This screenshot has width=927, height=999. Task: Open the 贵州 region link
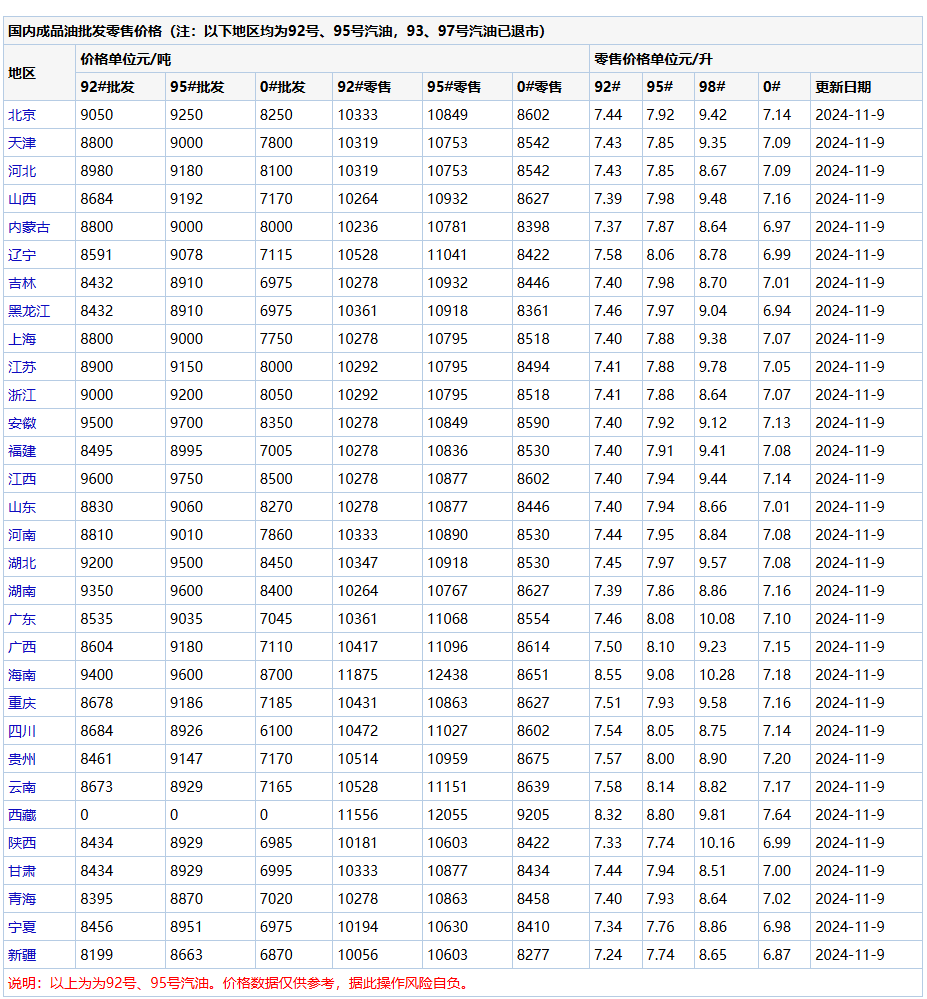pos(22,760)
